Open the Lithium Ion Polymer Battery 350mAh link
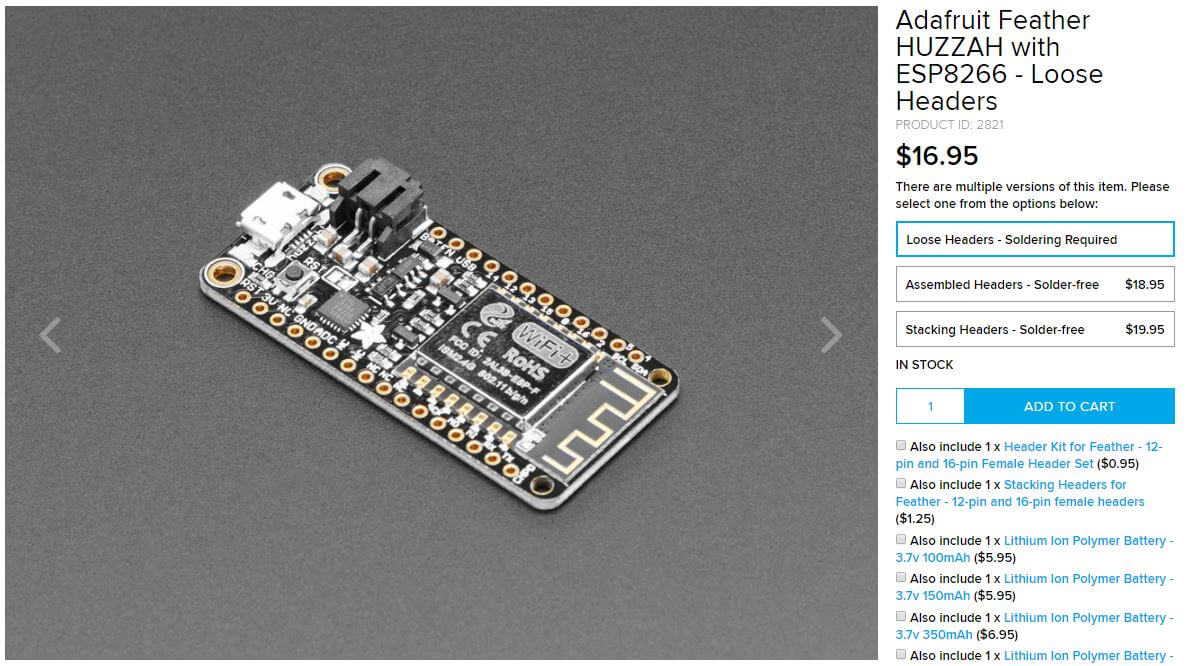1194x666 pixels. click(1035, 626)
